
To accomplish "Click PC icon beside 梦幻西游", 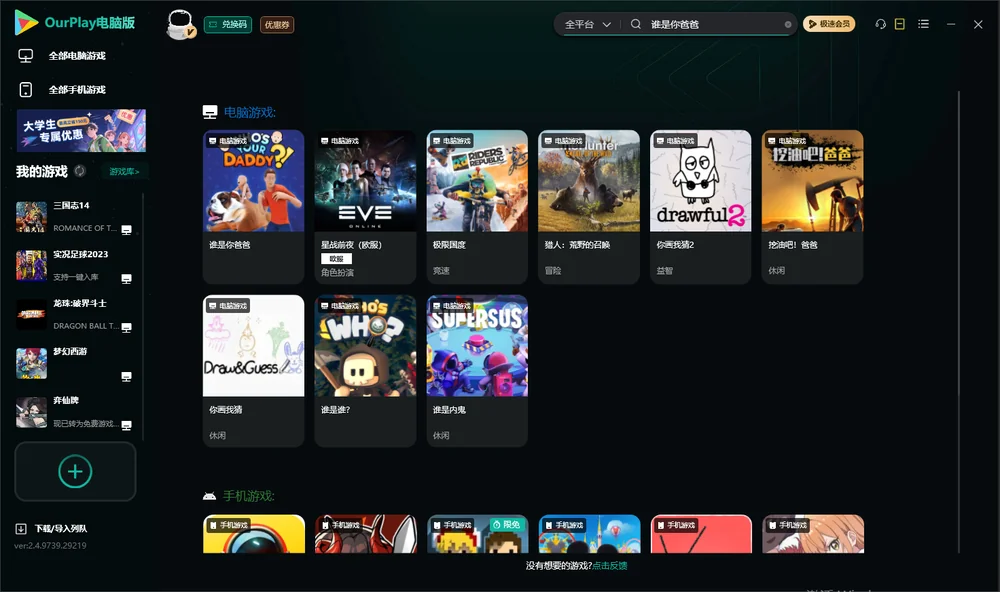I will tap(126, 376).
